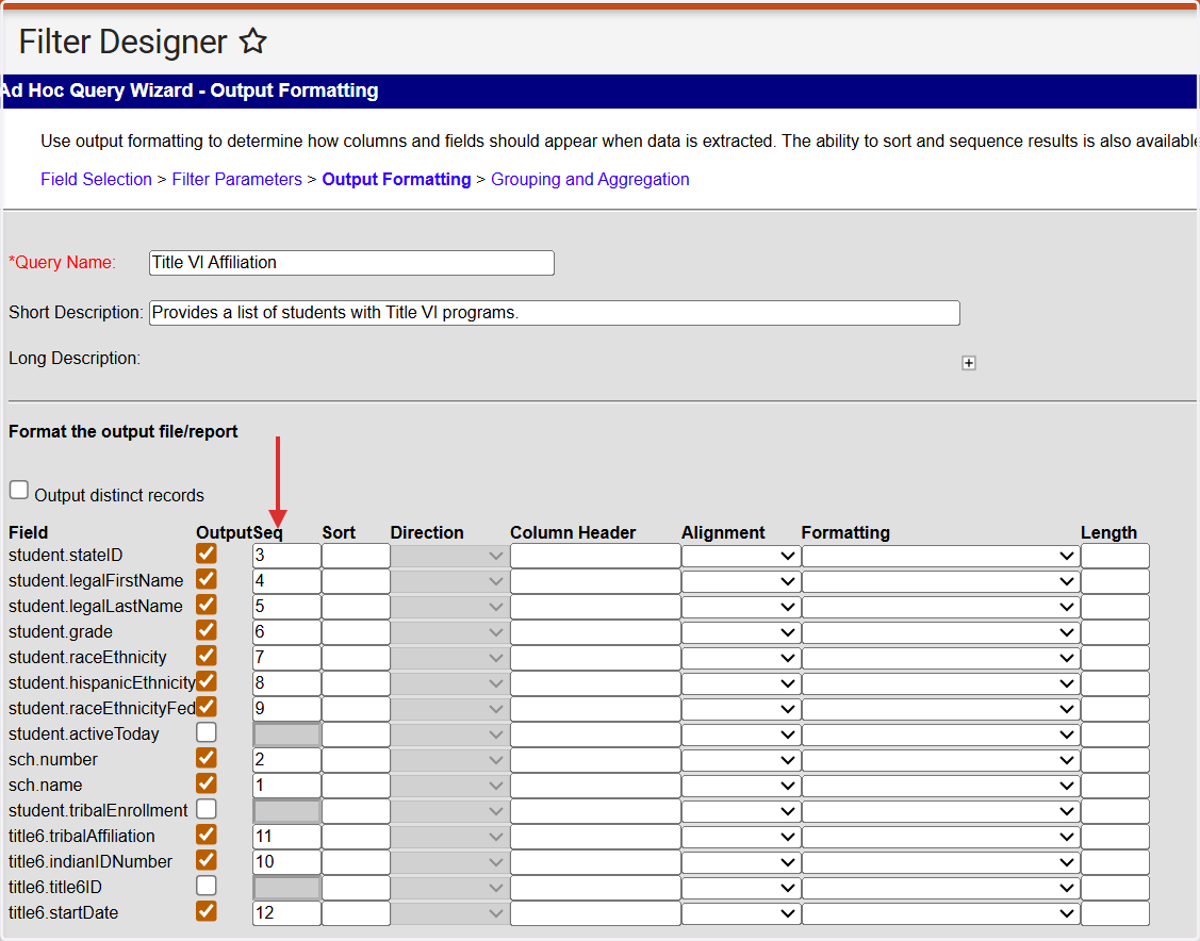The width and height of the screenshot is (1200, 941).
Task: Click the student.activeToday field name
Action: pos(84,734)
